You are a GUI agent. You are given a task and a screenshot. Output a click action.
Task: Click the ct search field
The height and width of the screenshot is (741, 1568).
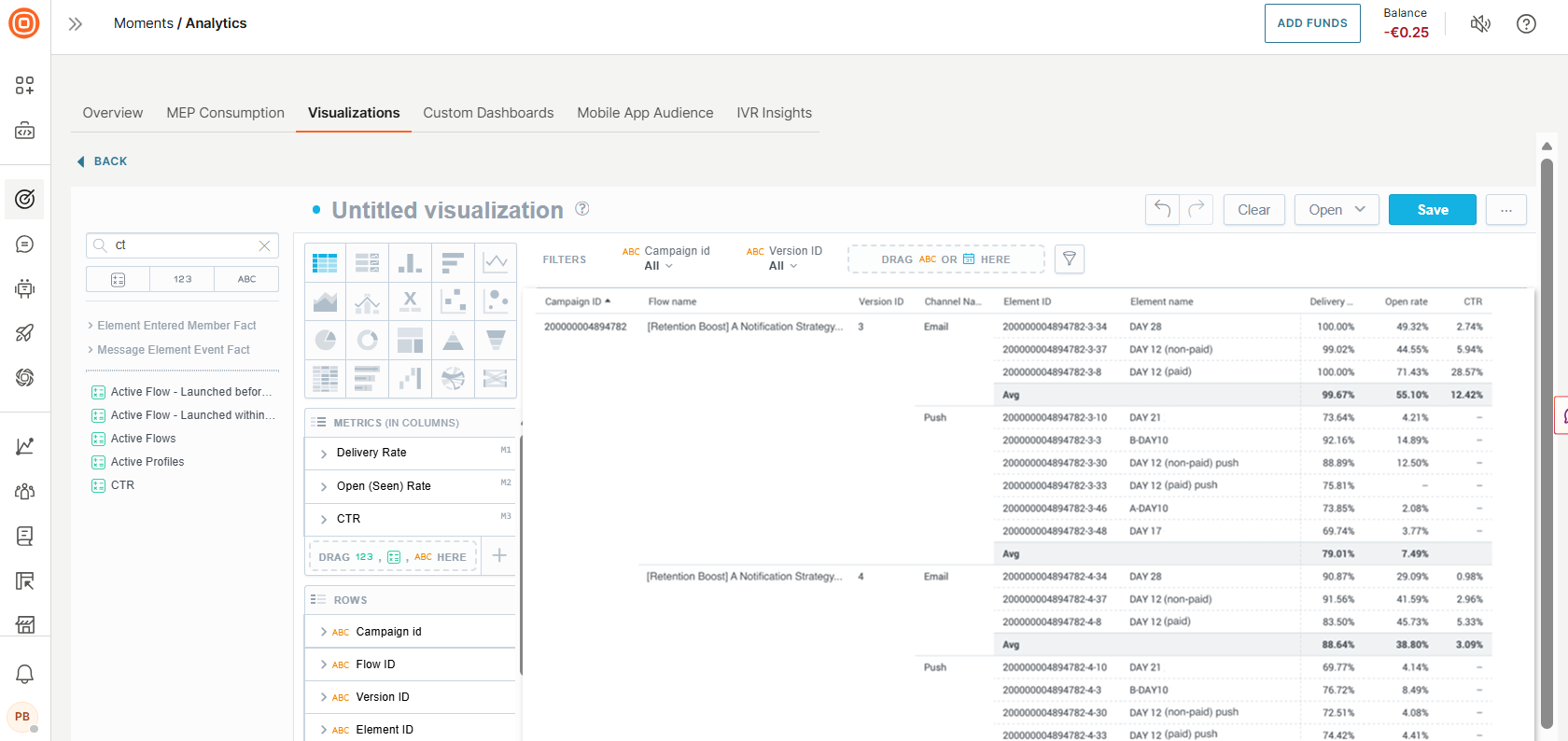[182, 245]
